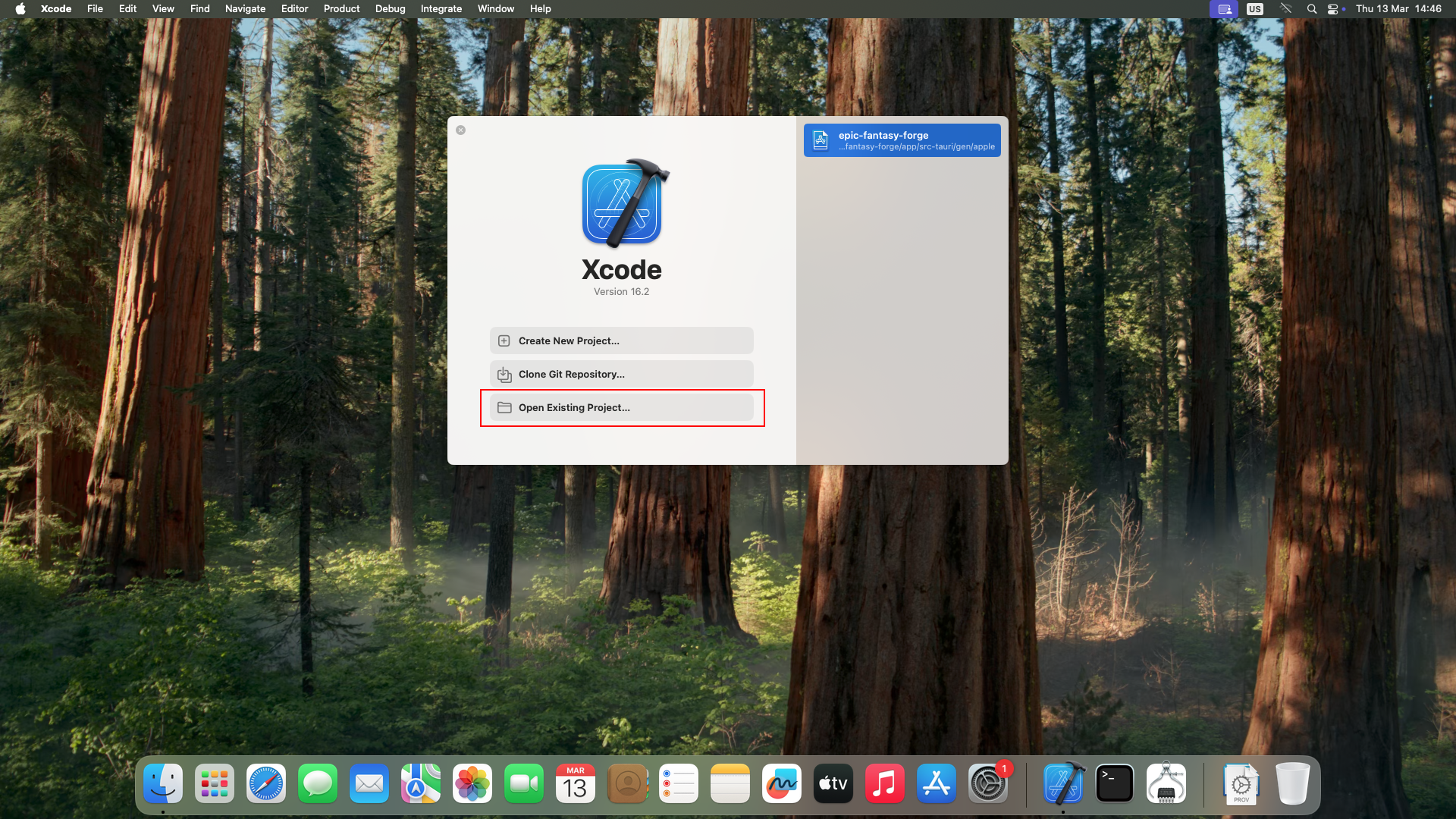Launch Safari from the Dock
Image resolution: width=1456 pixels, height=819 pixels.
266,783
